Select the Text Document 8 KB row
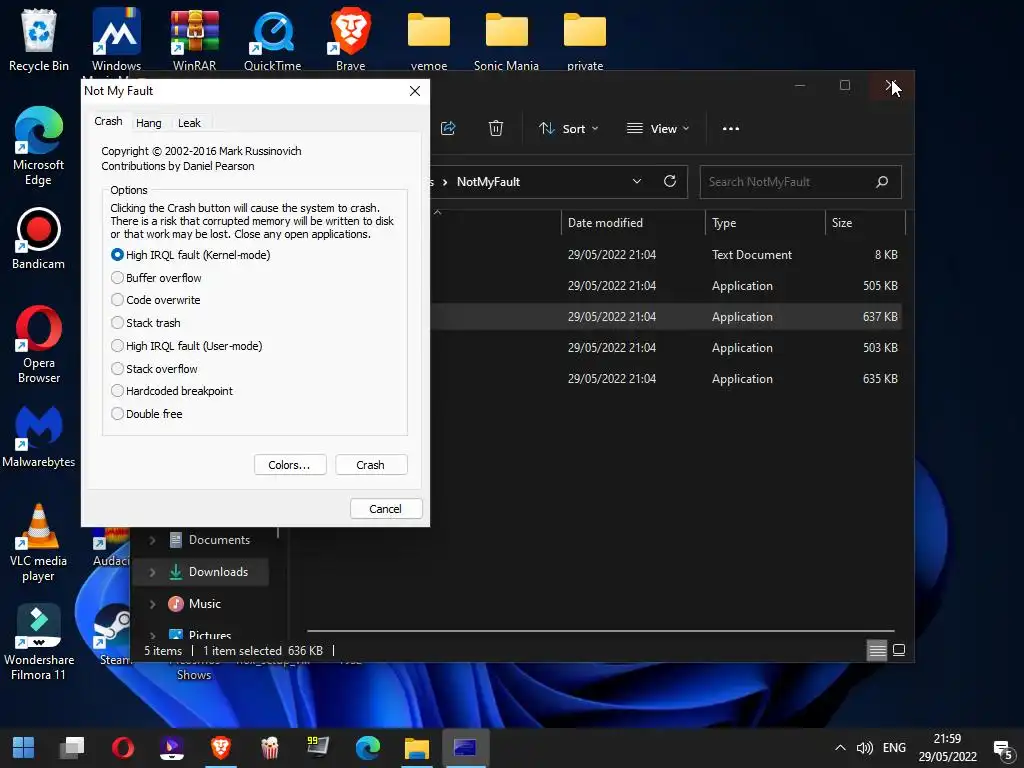Image resolution: width=1024 pixels, height=768 pixels. tap(667, 255)
